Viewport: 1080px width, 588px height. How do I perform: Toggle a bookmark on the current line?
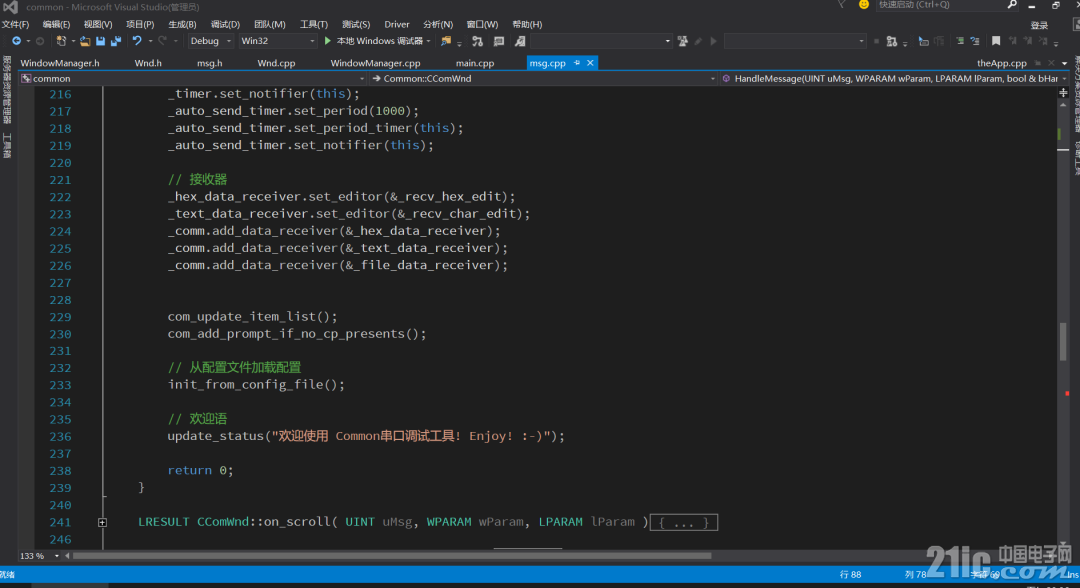996,41
